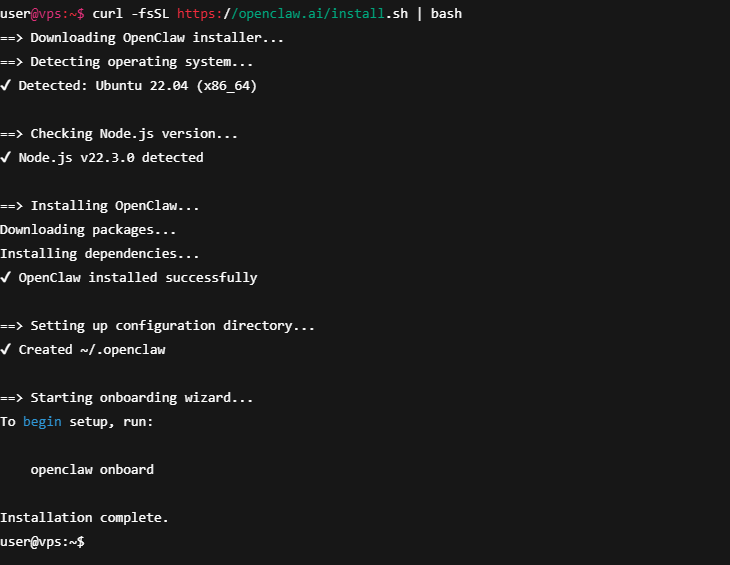Click the checkmark before "Node.js v22.3.0 detected"
The height and width of the screenshot is (565, 730).
click(x=6, y=158)
